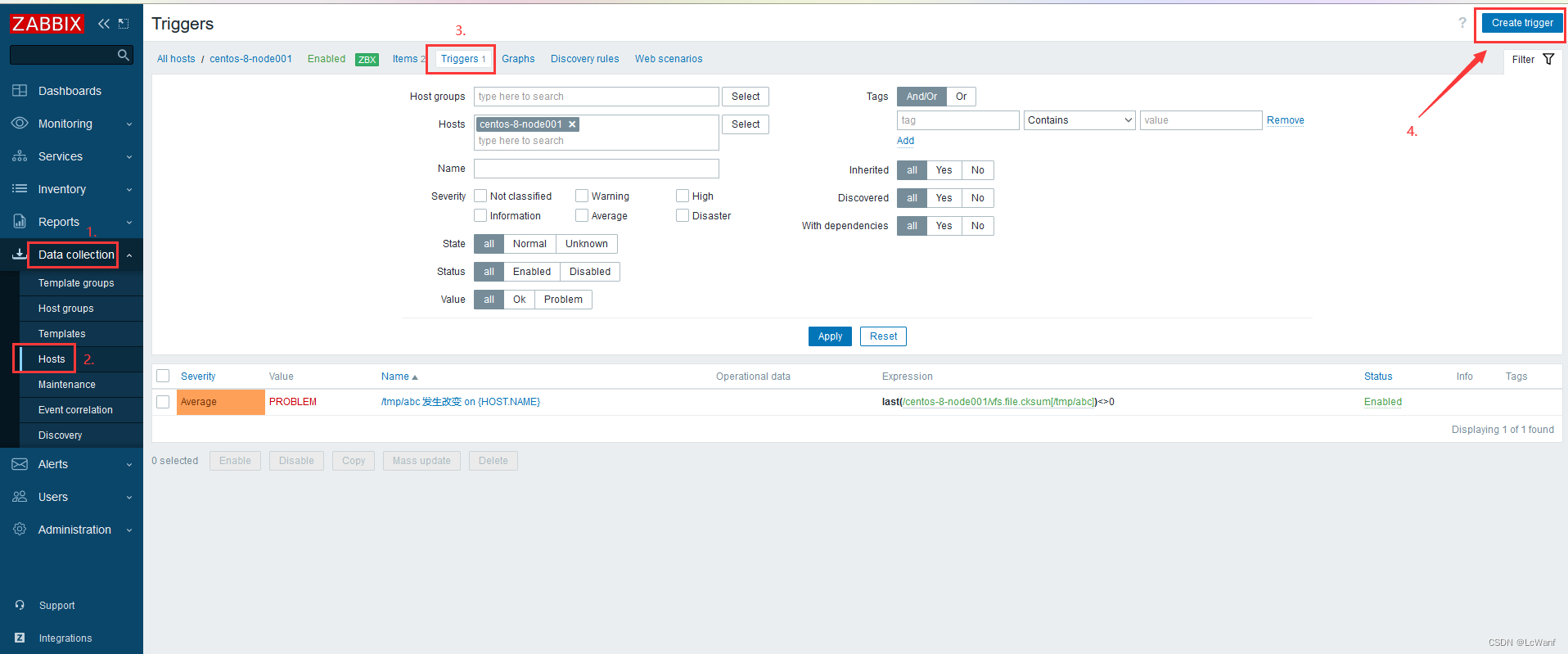Expand the Users menu chevron
1568x654 pixels.
coord(129,498)
